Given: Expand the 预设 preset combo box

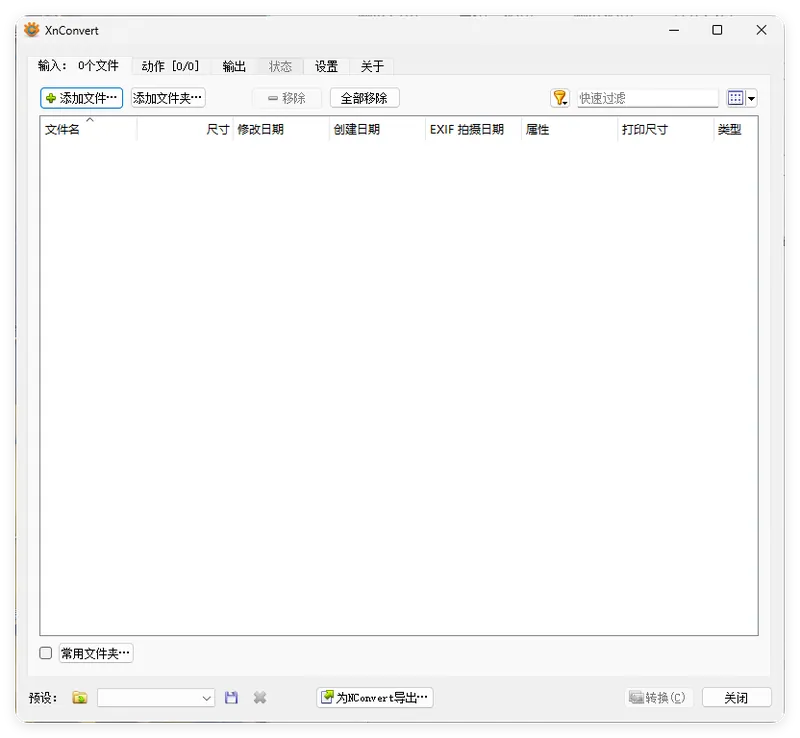Looking at the screenshot, I should click(x=156, y=698).
